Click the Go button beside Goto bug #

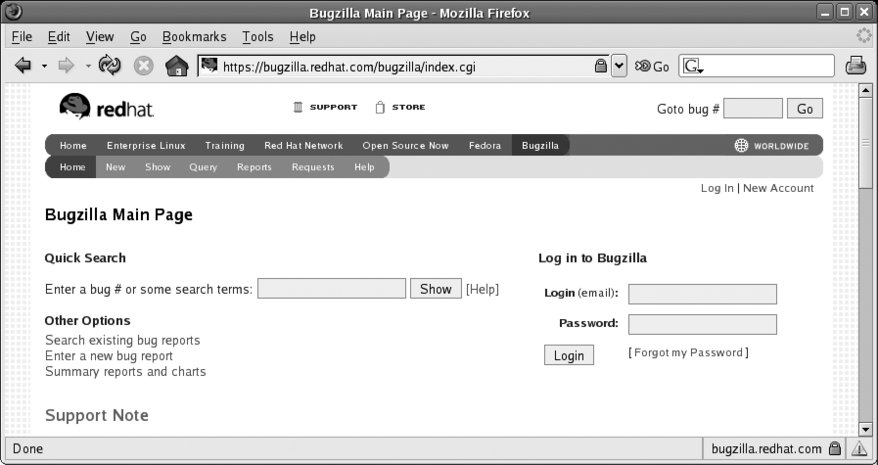click(x=805, y=108)
